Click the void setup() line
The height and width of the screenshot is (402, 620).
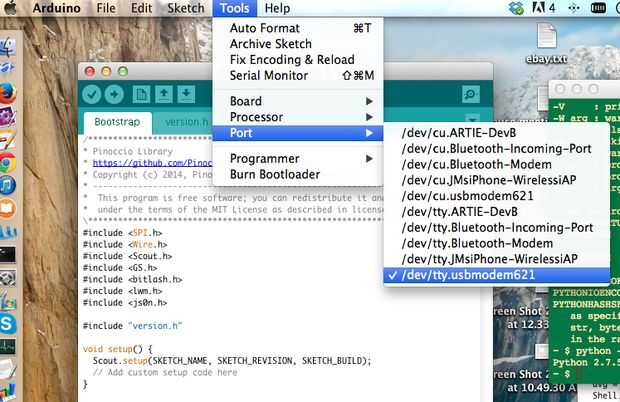coord(117,349)
